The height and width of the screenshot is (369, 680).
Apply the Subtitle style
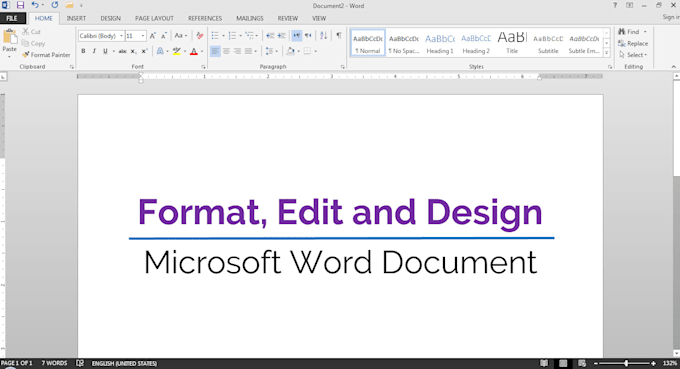coord(548,43)
